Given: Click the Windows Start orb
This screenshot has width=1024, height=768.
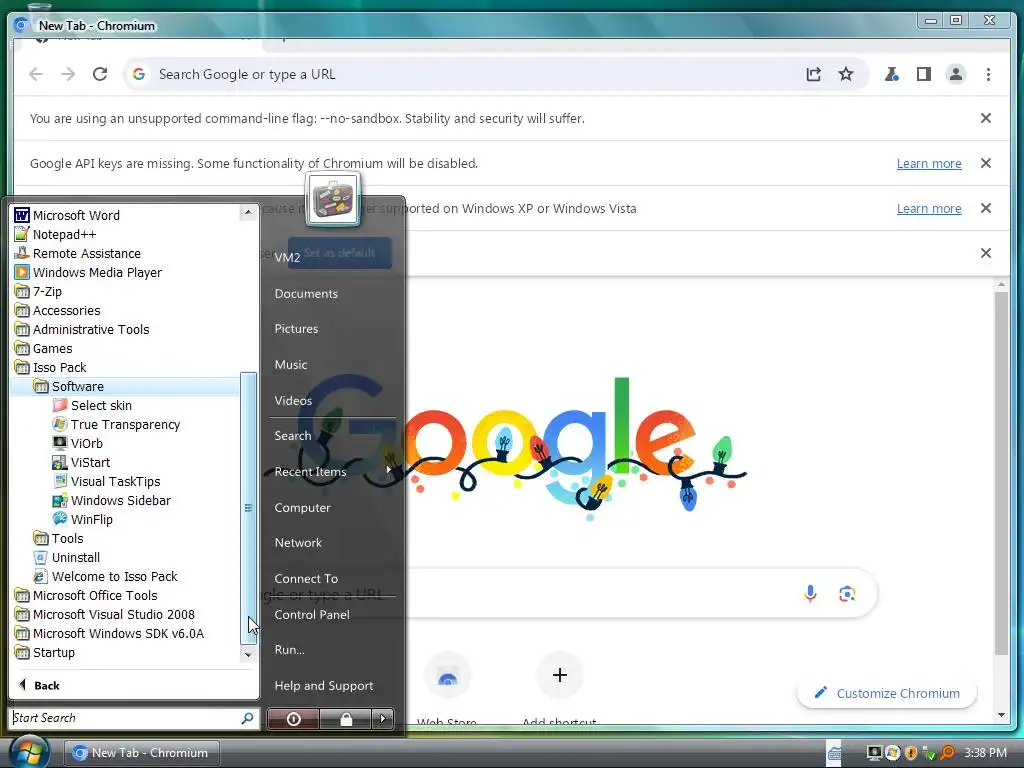Looking at the screenshot, I should click(x=29, y=751).
